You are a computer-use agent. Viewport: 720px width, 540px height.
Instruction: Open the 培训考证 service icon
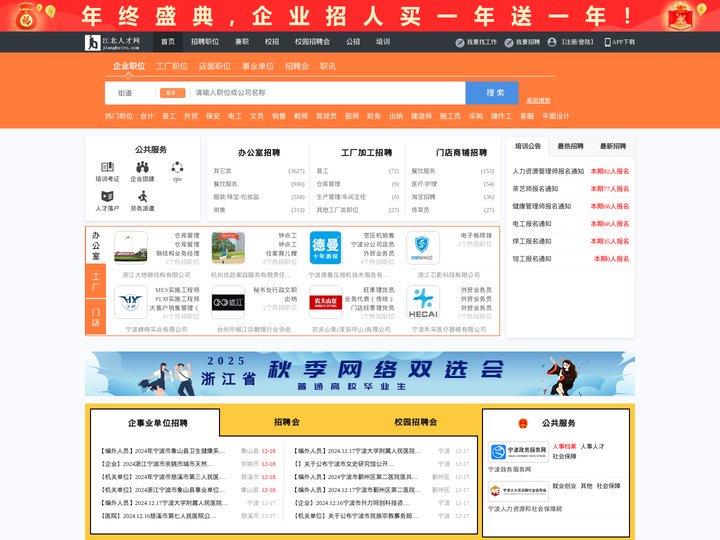[x=107, y=172]
